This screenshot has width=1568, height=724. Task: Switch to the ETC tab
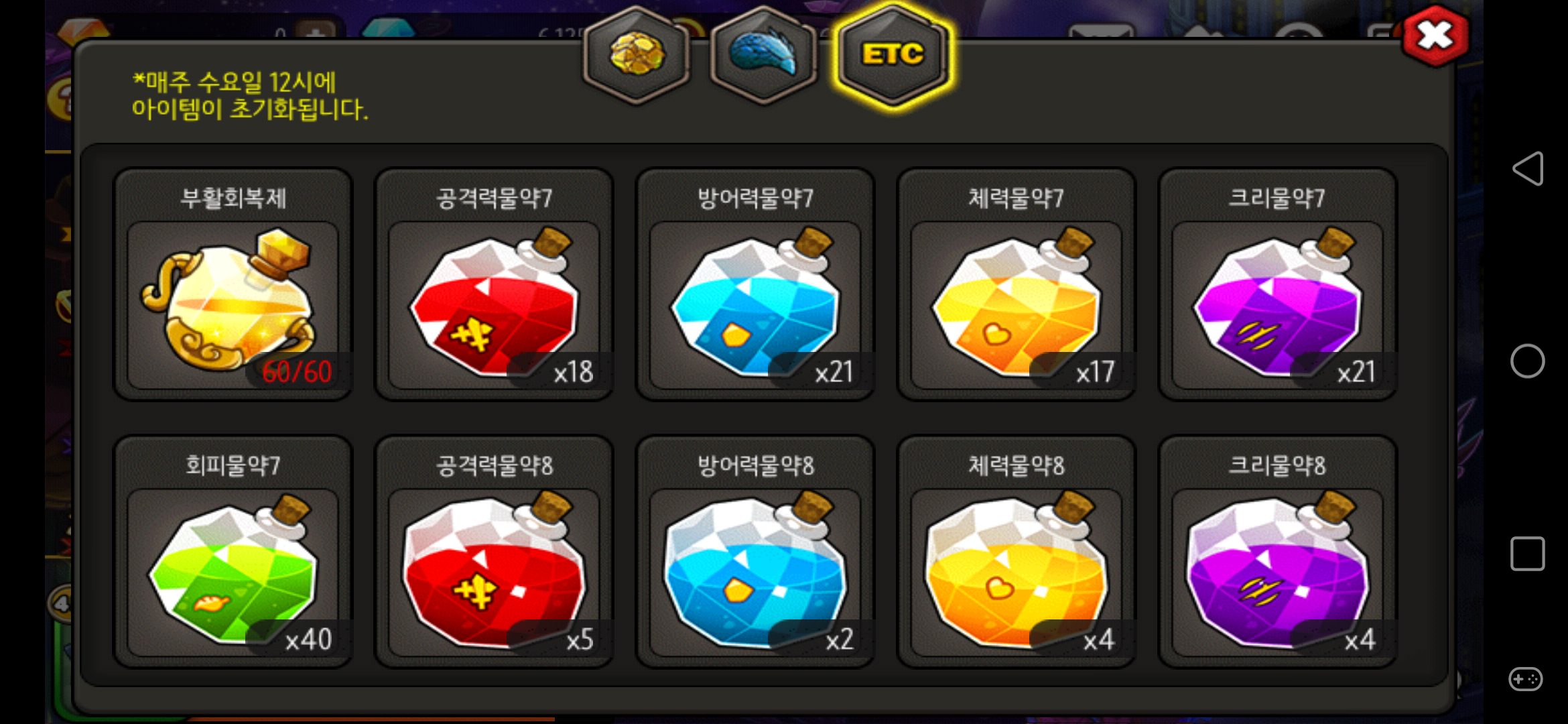click(x=893, y=55)
